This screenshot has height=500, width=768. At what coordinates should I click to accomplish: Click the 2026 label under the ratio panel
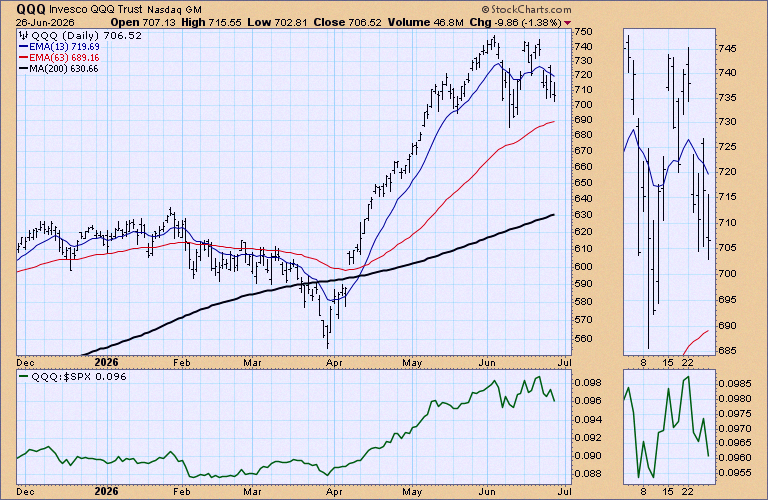pos(106,491)
